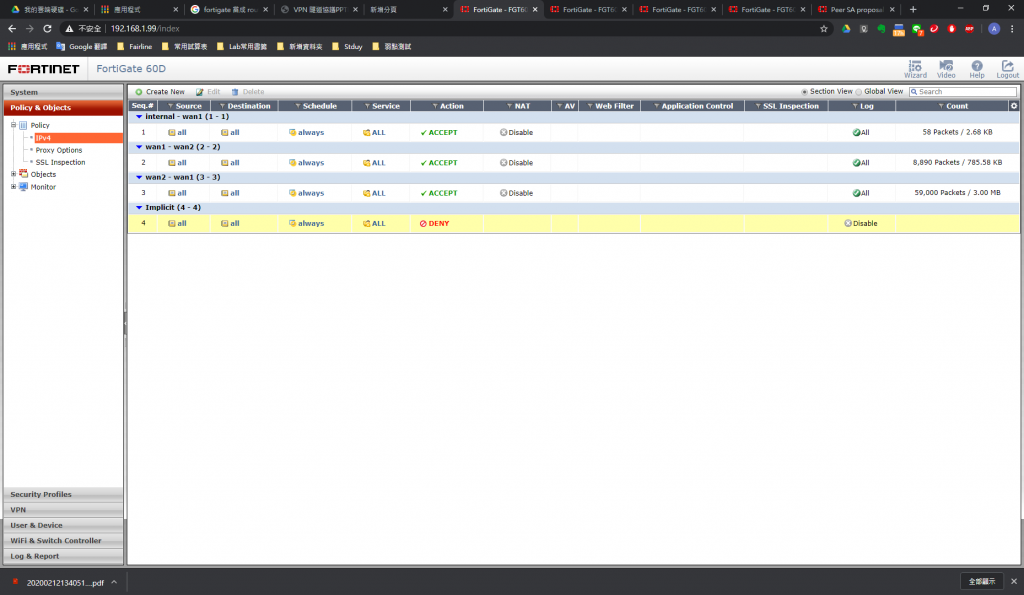
Task: Filter the Action column
Action: [435, 106]
